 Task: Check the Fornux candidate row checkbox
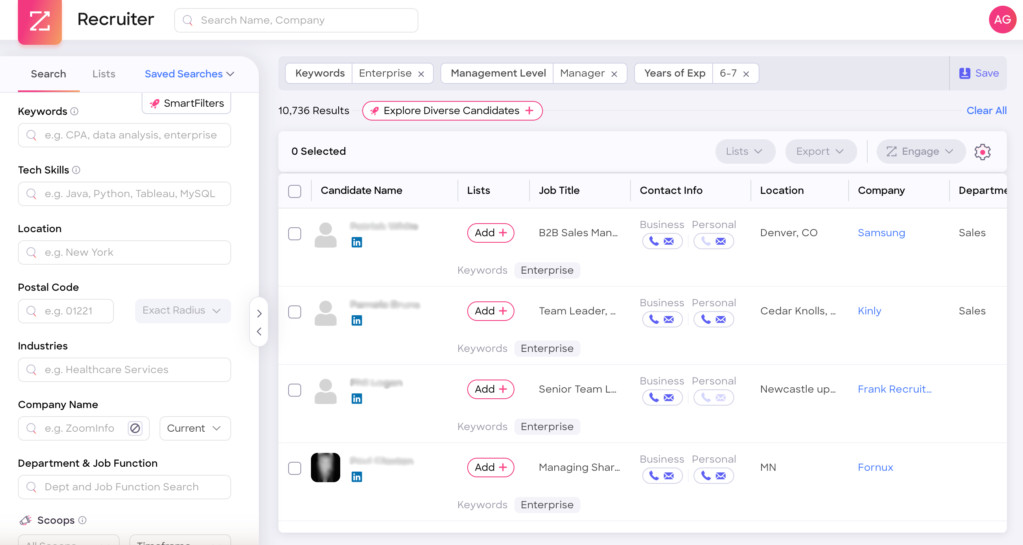click(295, 469)
